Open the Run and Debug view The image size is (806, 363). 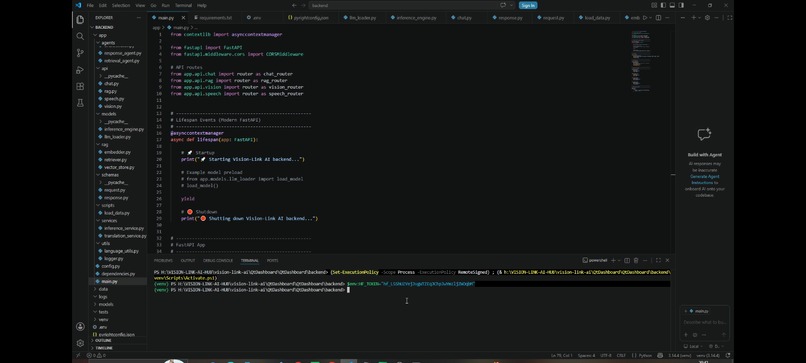(x=80, y=70)
